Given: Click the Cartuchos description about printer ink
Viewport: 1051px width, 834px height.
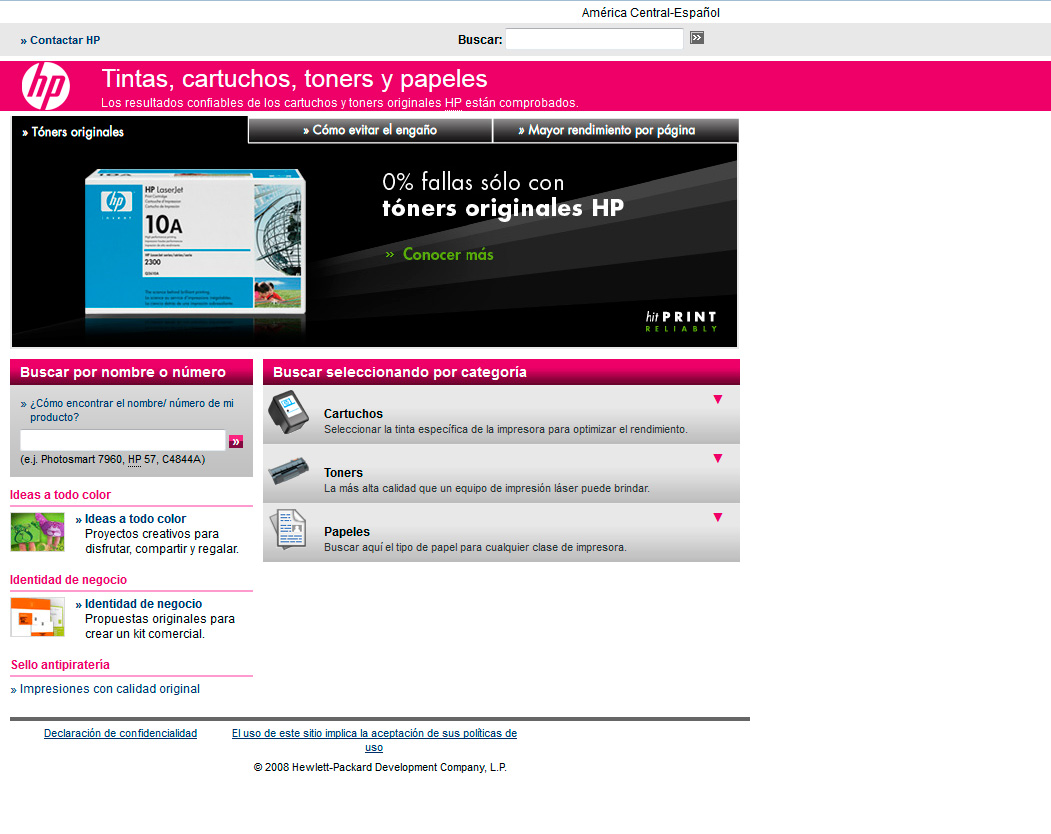Looking at the screenshot, I should 505,430.
